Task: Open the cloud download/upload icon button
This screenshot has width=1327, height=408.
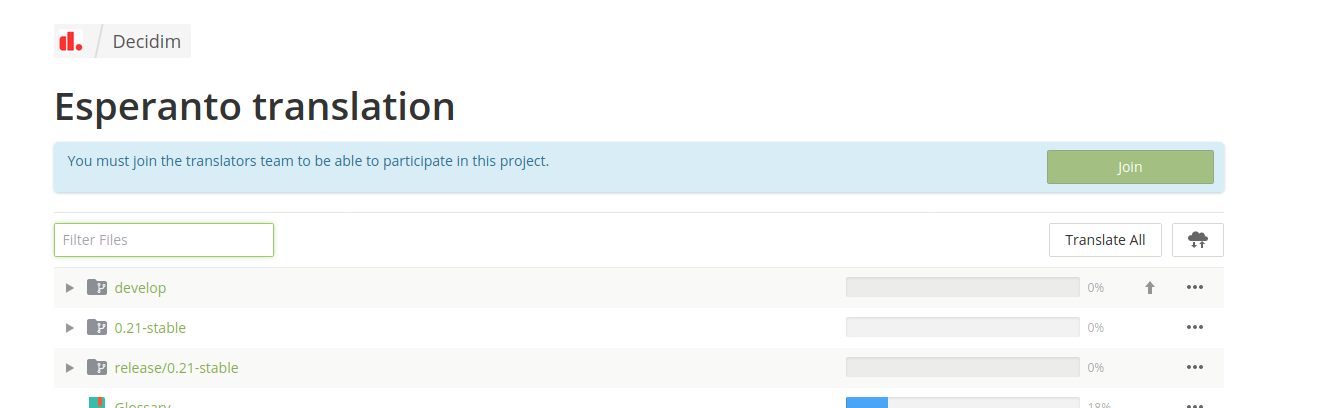Action: (x=1197, y=240)
